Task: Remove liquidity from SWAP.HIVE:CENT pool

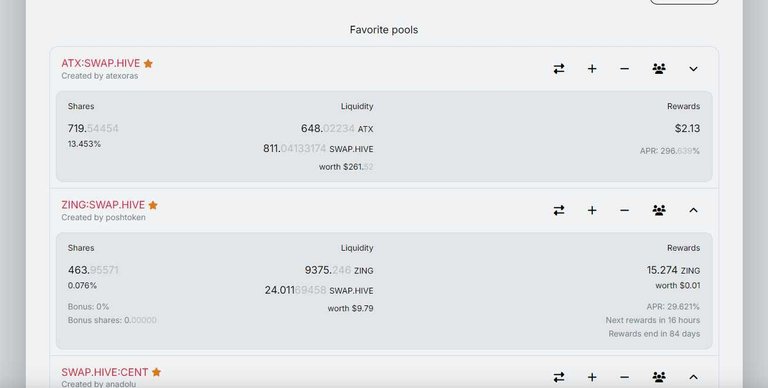Action: [624, 377]
